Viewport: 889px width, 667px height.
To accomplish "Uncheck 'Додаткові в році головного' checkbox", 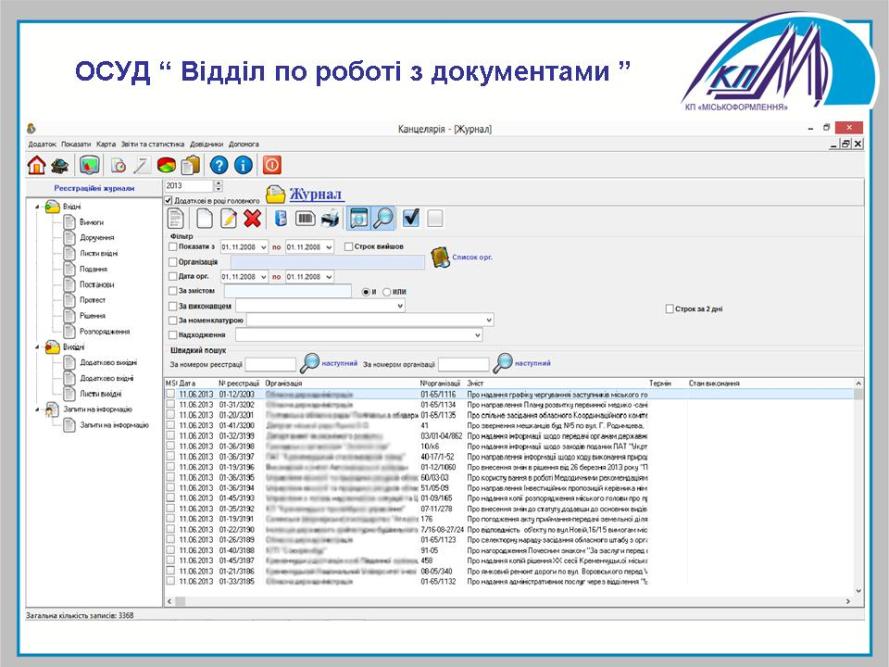I will [x=168, y=200].
